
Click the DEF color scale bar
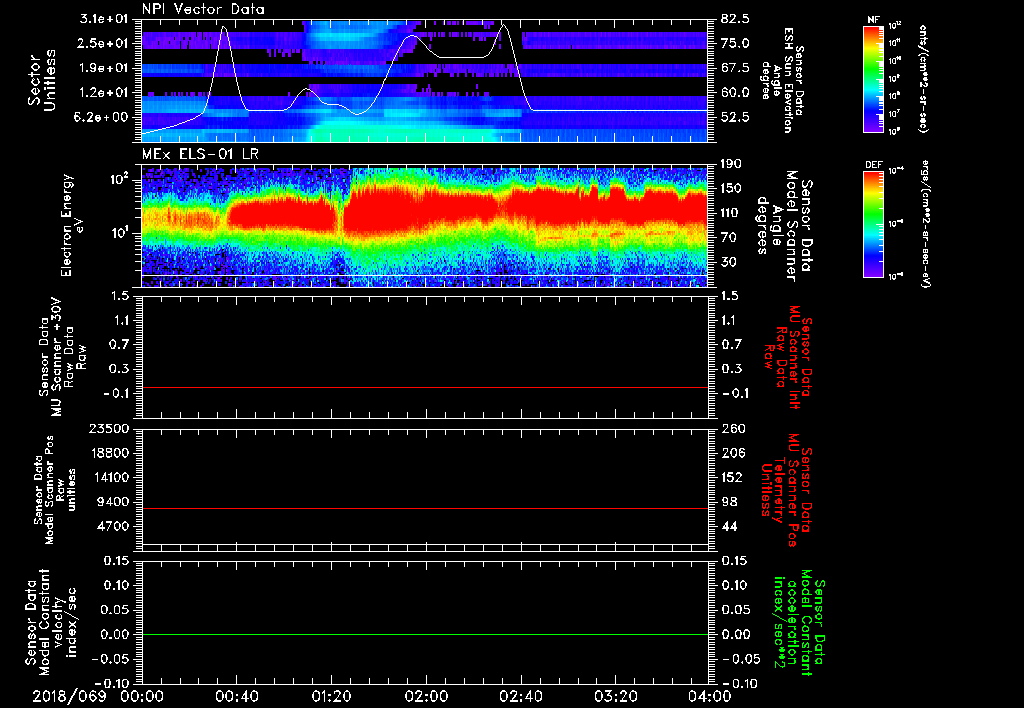(x=874, y=224)
